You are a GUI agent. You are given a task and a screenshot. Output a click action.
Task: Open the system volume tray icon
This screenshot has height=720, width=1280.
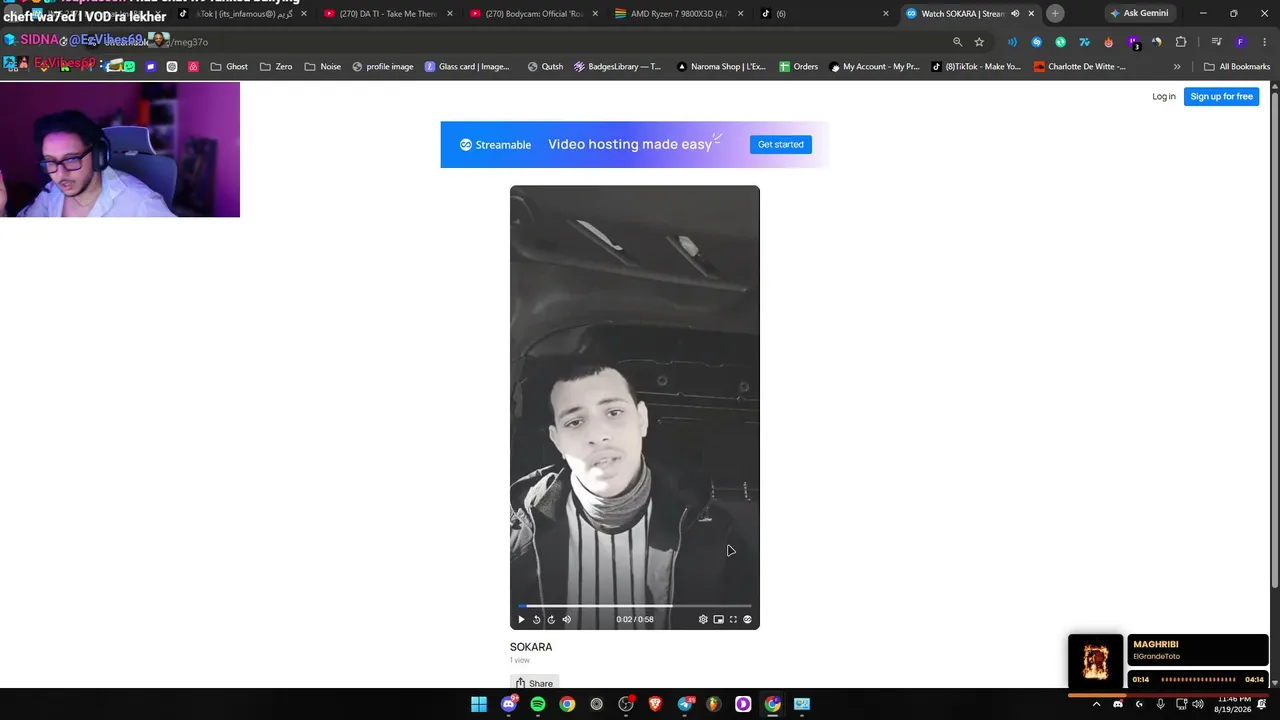(x=1198, y=704)
